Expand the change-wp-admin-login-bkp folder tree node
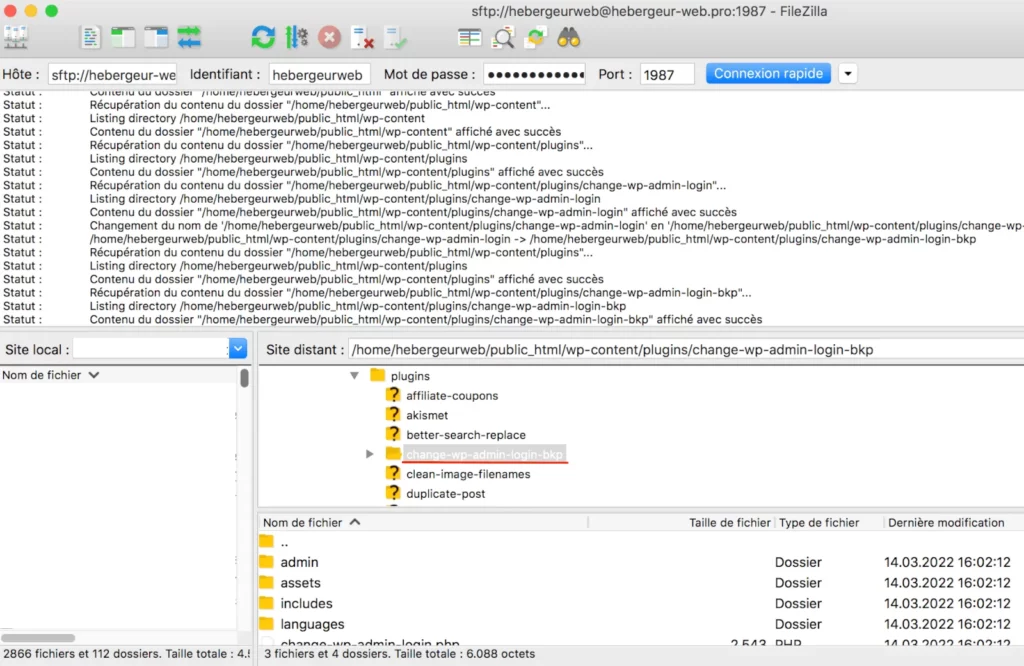 [370, 454]
